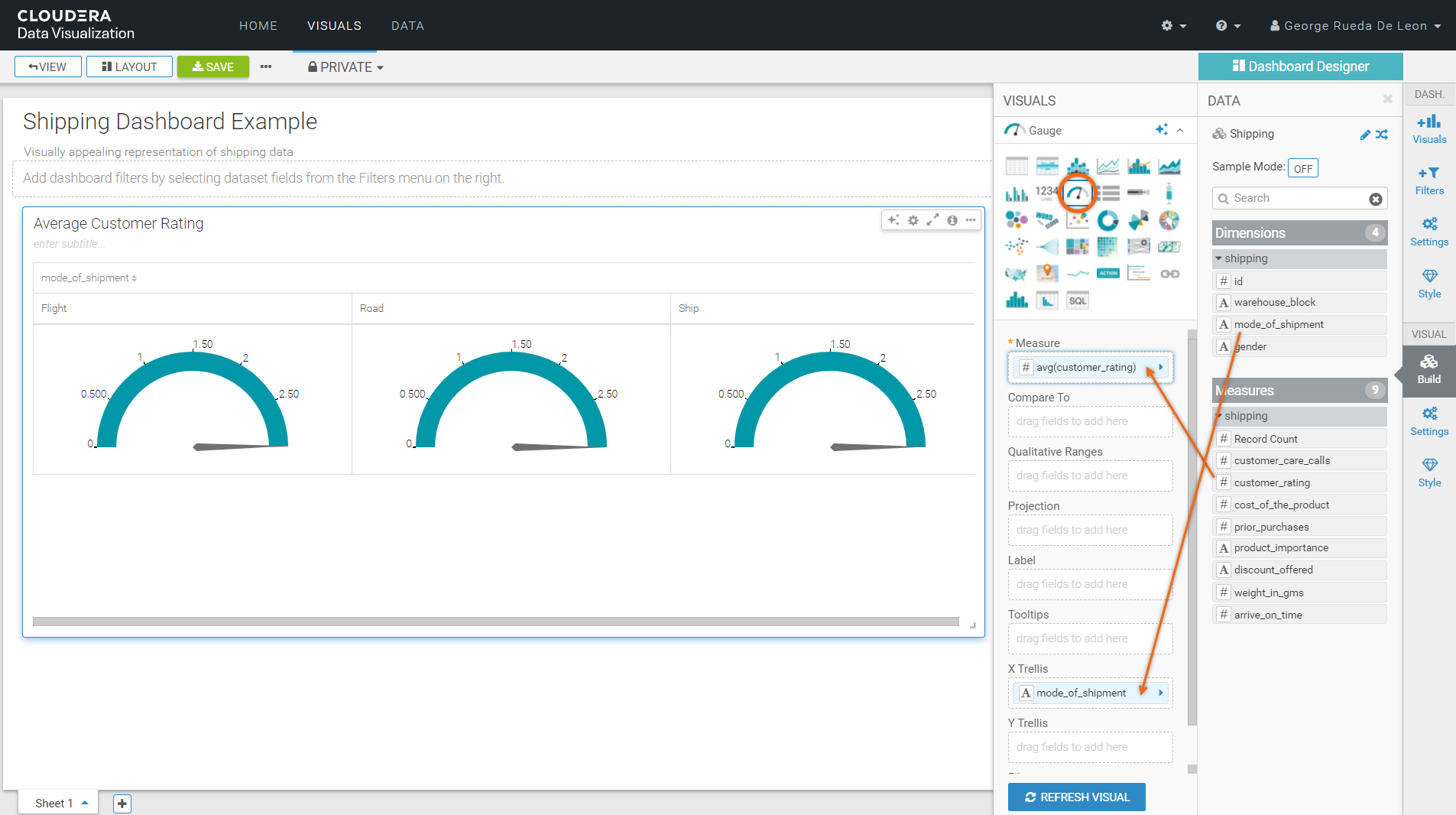Select the Gauge visual type icon
1456x815 pixels.
pos(1078,193)
